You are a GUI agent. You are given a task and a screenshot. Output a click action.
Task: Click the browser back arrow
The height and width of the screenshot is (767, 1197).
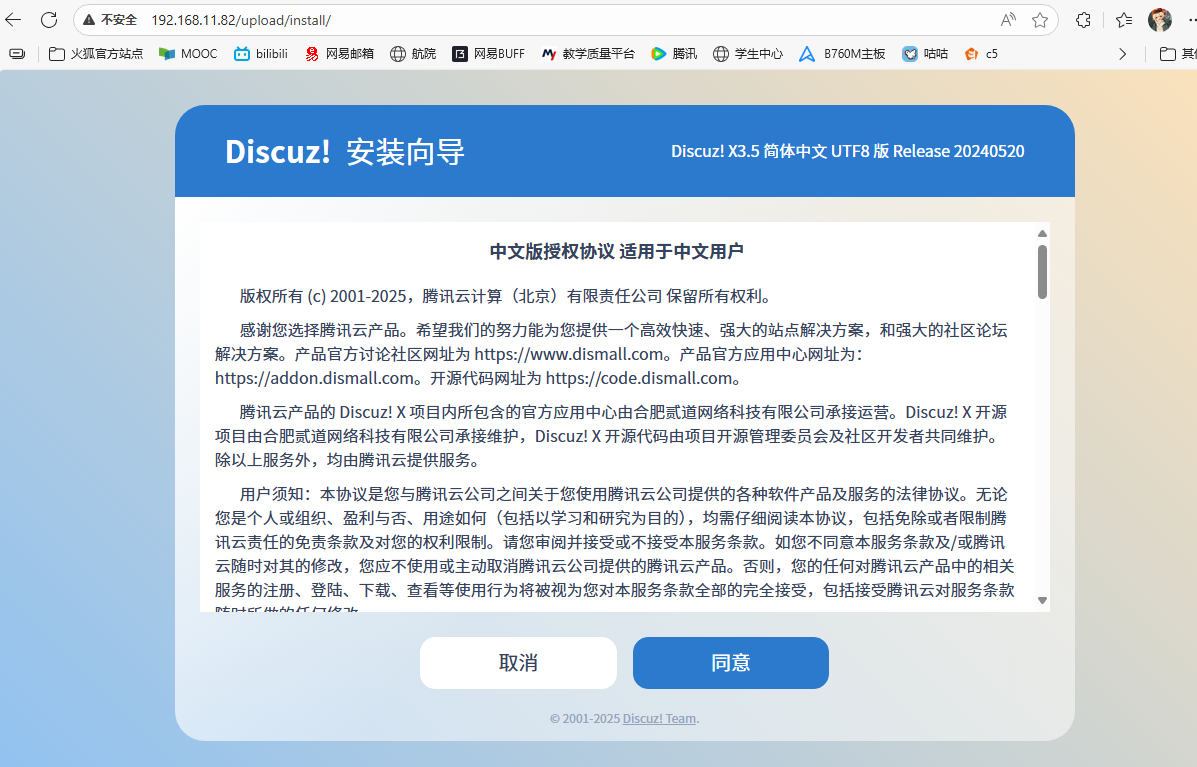pos(13,20)
